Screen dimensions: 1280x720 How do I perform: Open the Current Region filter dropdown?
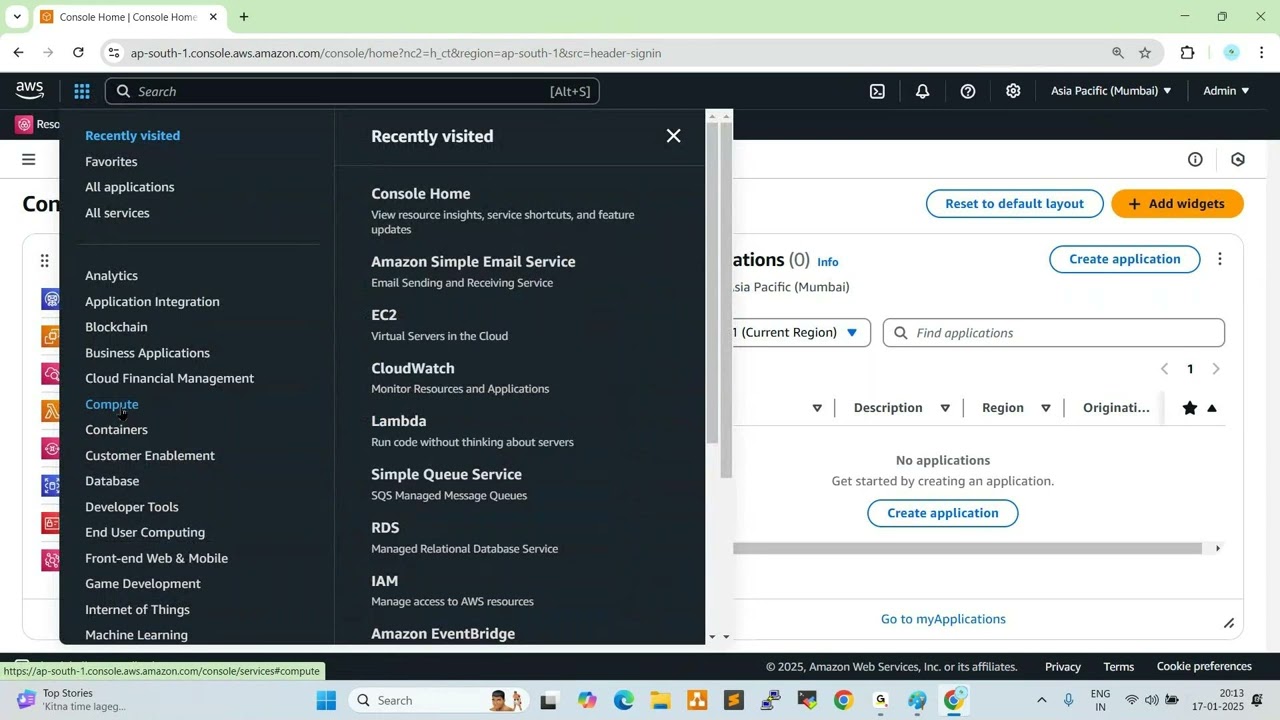[x=801, y=333]
